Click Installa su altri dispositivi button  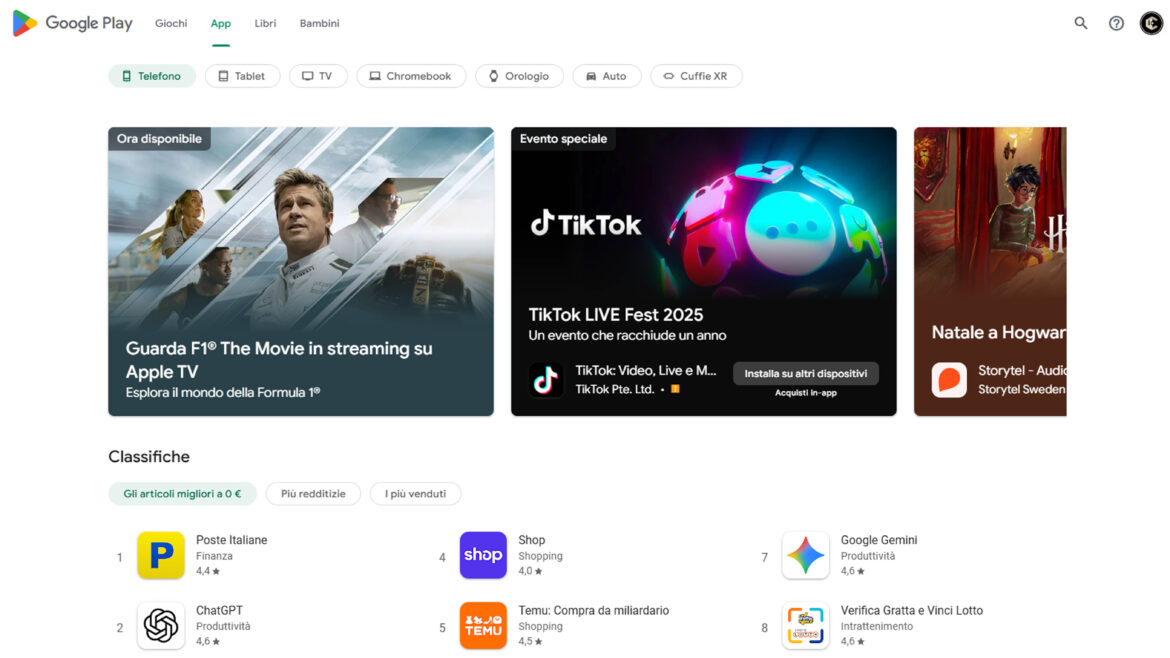[806, 374]
